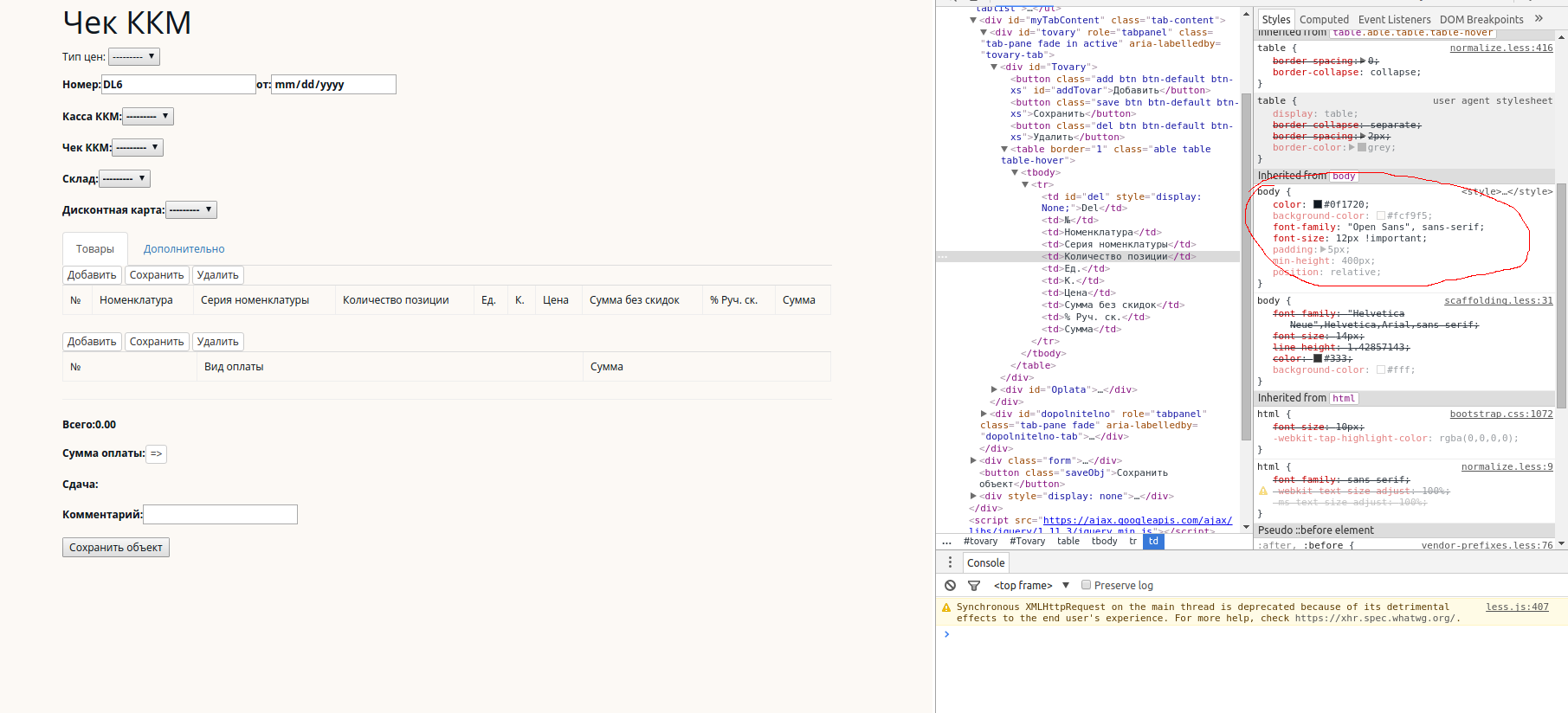Click the #fcf9f5 background-color swatch
The image size is (1568, 713).
(1381, 216)
